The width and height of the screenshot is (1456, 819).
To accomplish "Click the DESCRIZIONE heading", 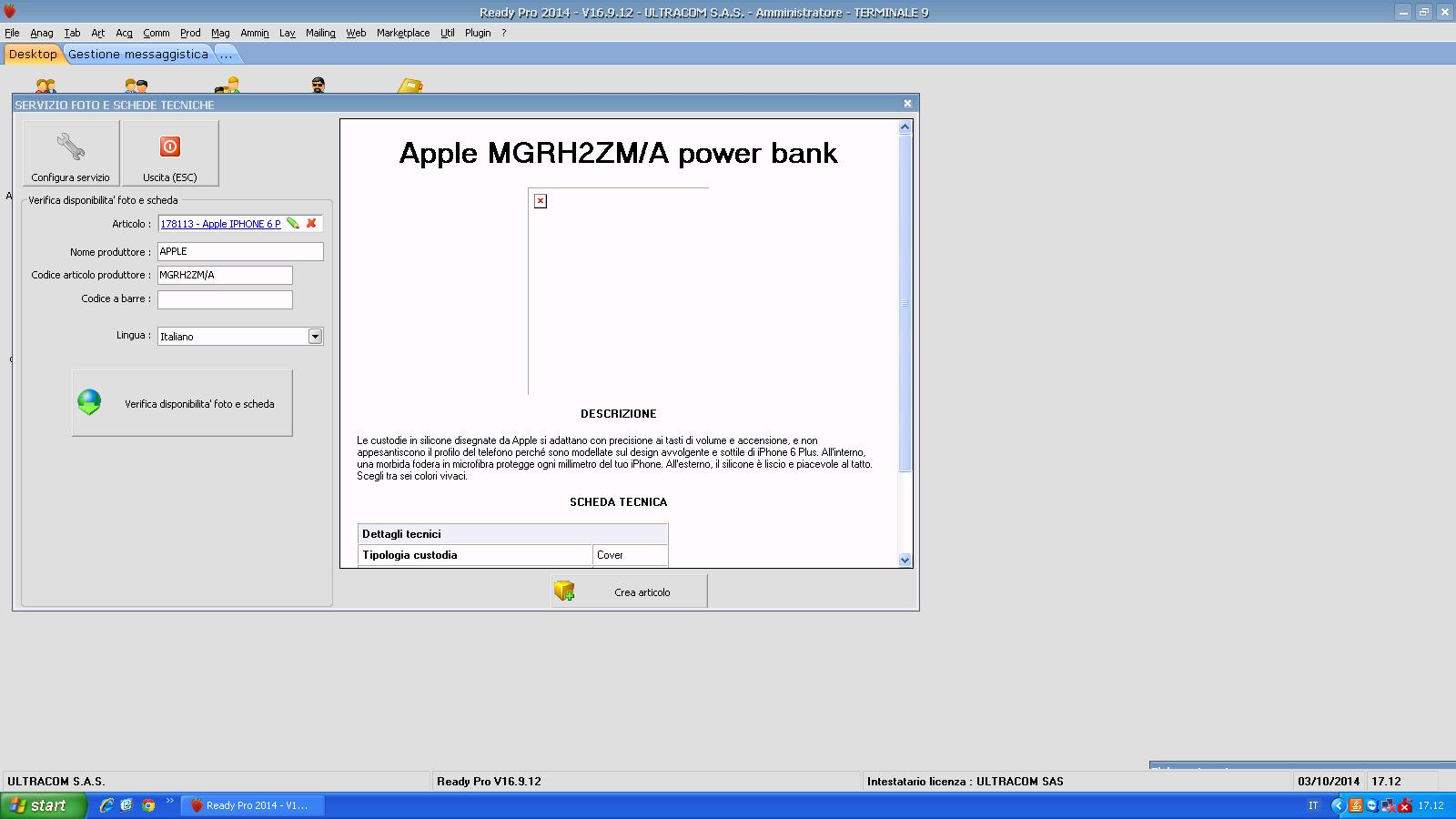I will coord(618,414).
